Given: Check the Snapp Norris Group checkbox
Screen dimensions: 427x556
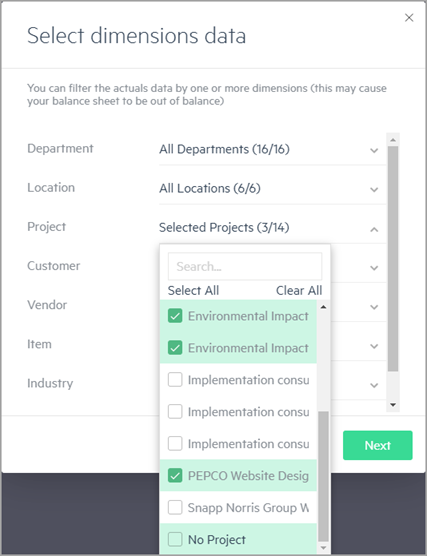Looking at the screenshot, I should pyautogui.click(x=175, y=507).
